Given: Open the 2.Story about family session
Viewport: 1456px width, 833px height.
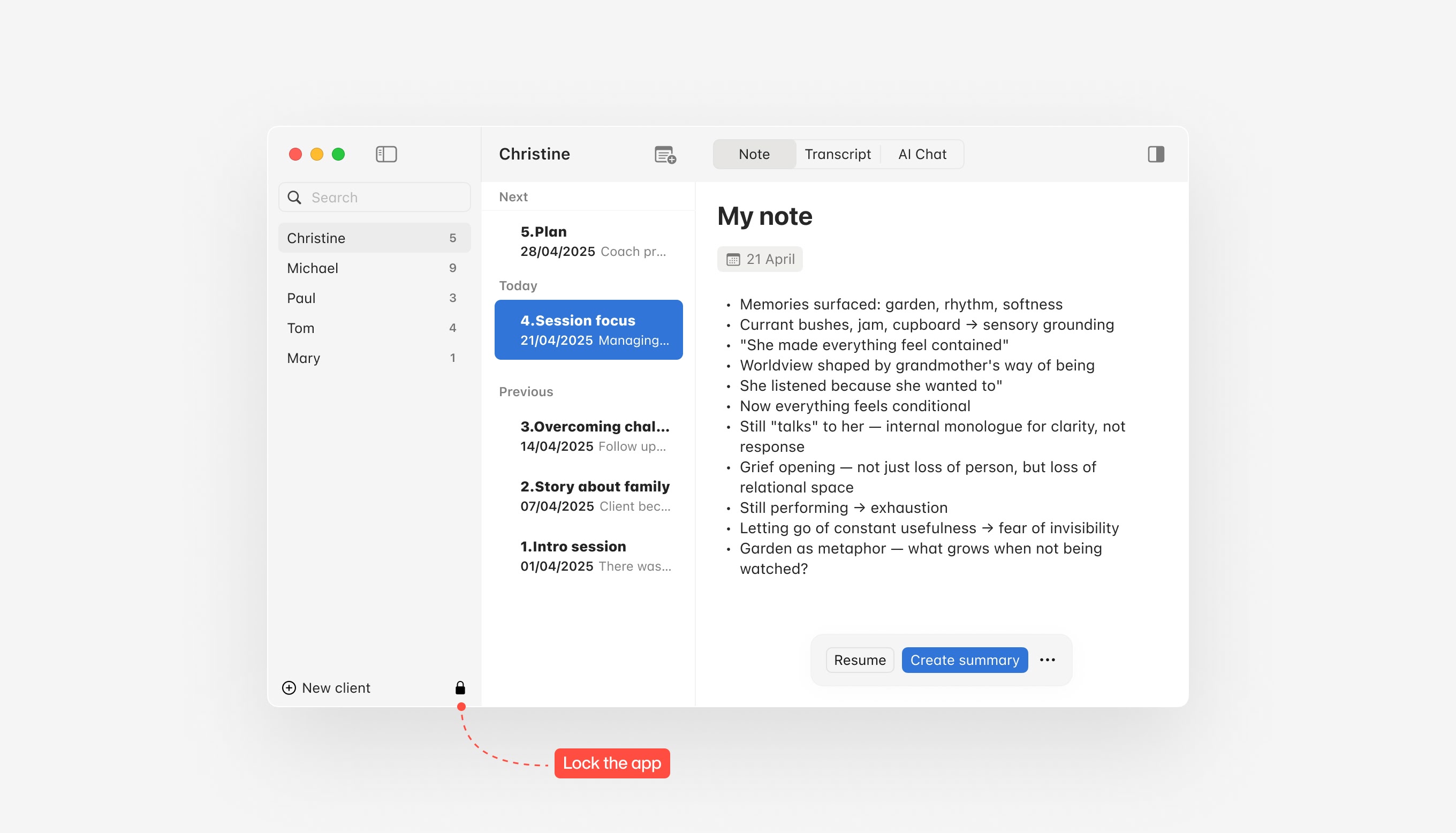Looking at the screenshot, I should 595,495.
